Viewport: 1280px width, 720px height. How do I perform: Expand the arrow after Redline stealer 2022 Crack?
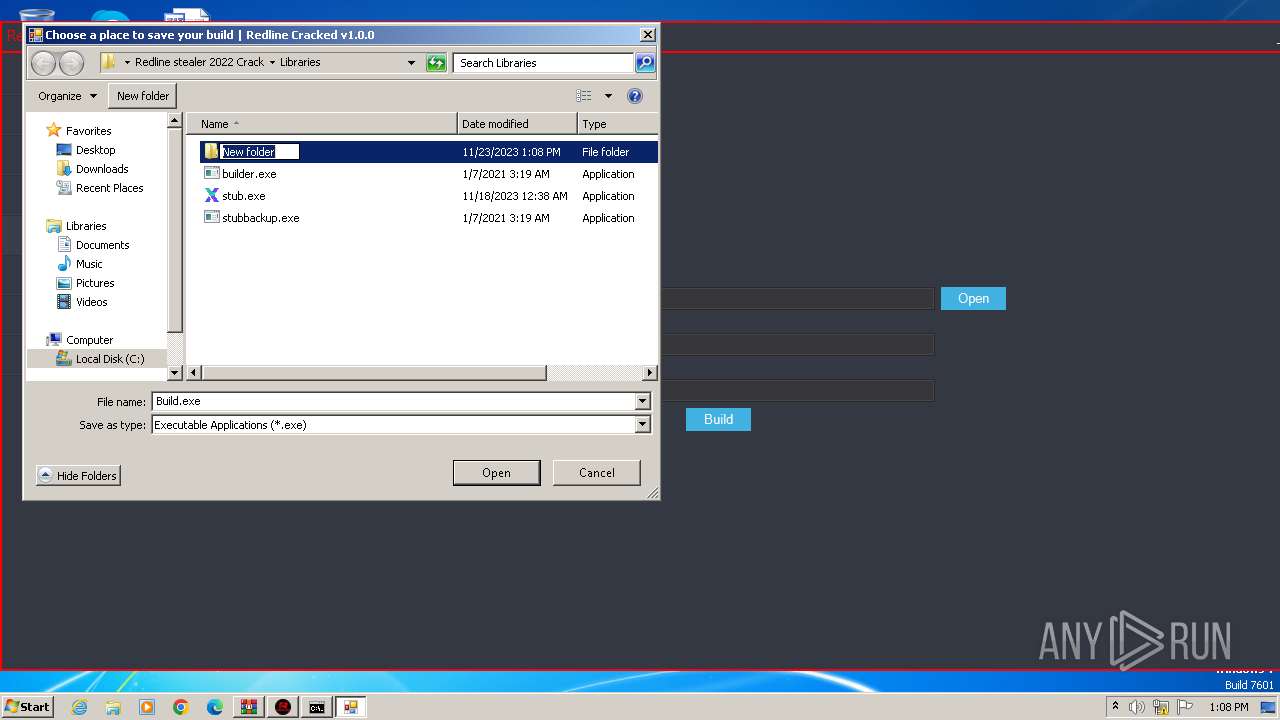[x=272, y=62]
